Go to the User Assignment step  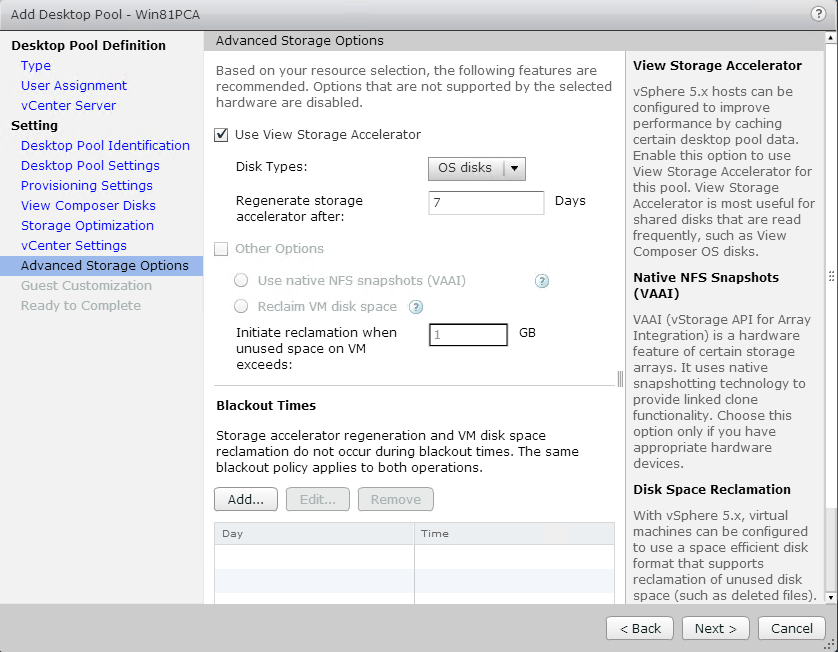74,86
